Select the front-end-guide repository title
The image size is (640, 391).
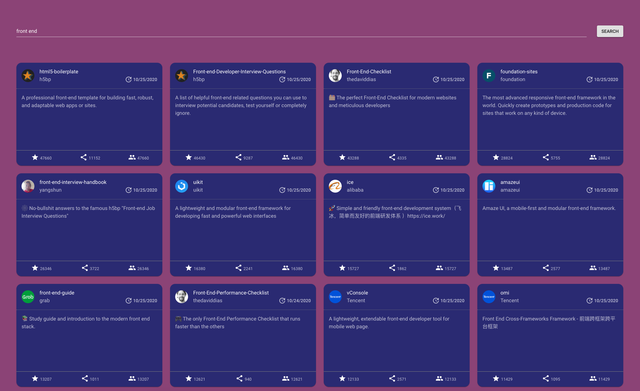(57, 293)
